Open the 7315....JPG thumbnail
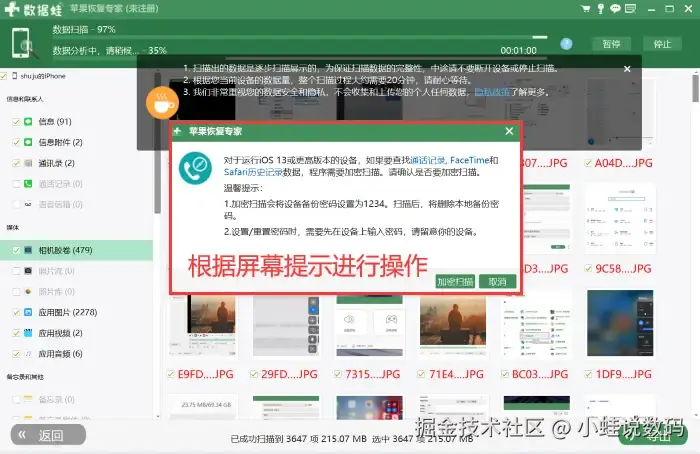The height and width of the screenshot is (454, 700). (x=370, y=327)
